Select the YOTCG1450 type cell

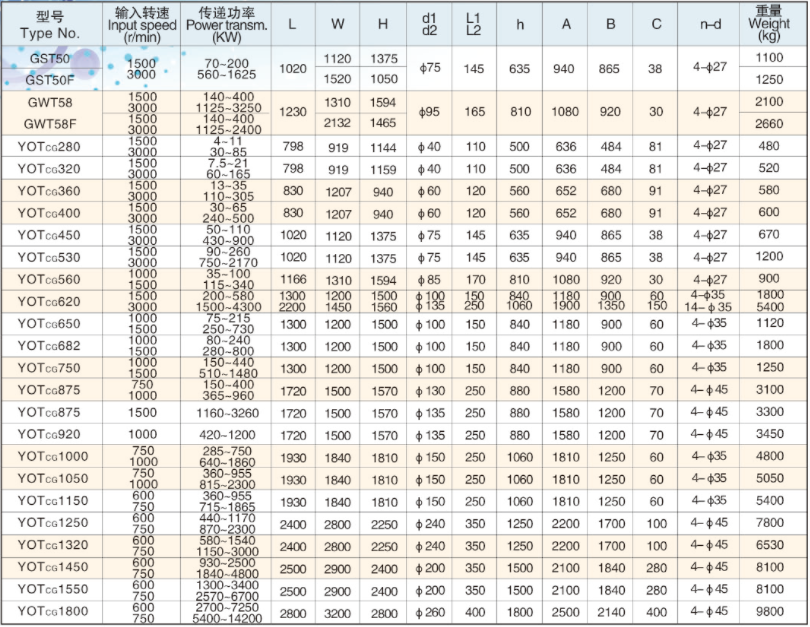tap(53, 567)
